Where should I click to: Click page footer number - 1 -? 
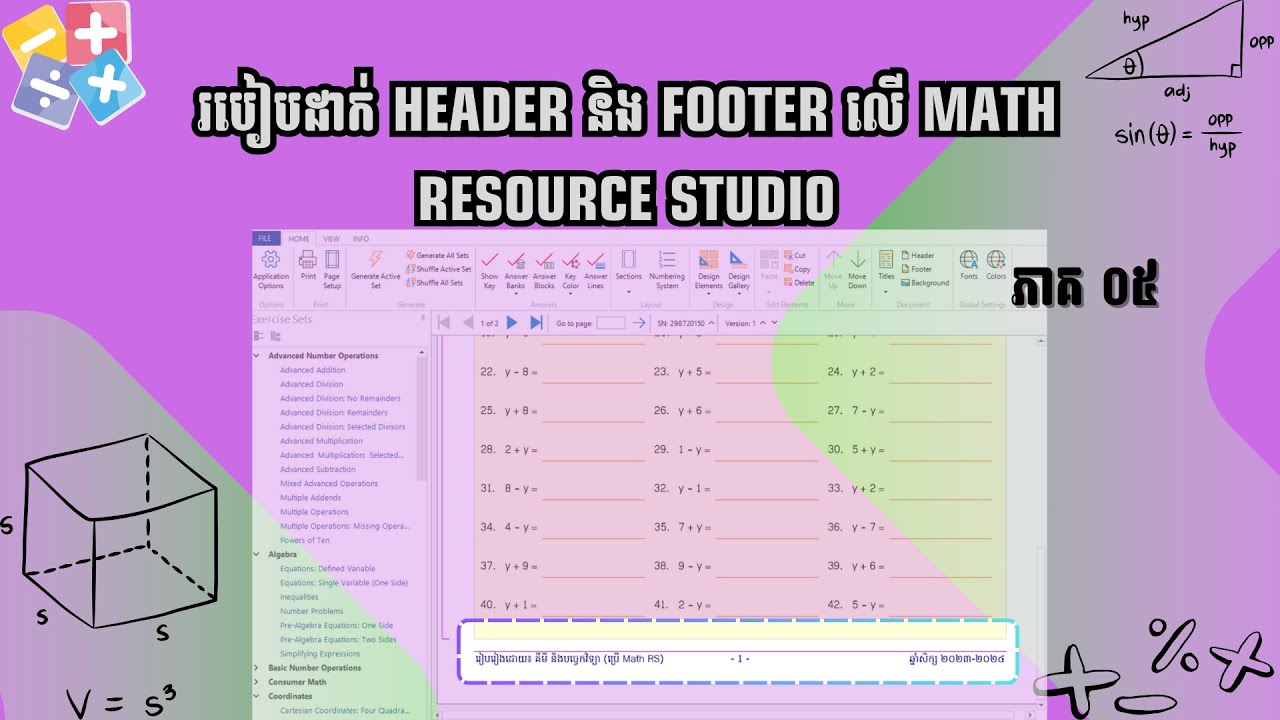tap(740, 659)
